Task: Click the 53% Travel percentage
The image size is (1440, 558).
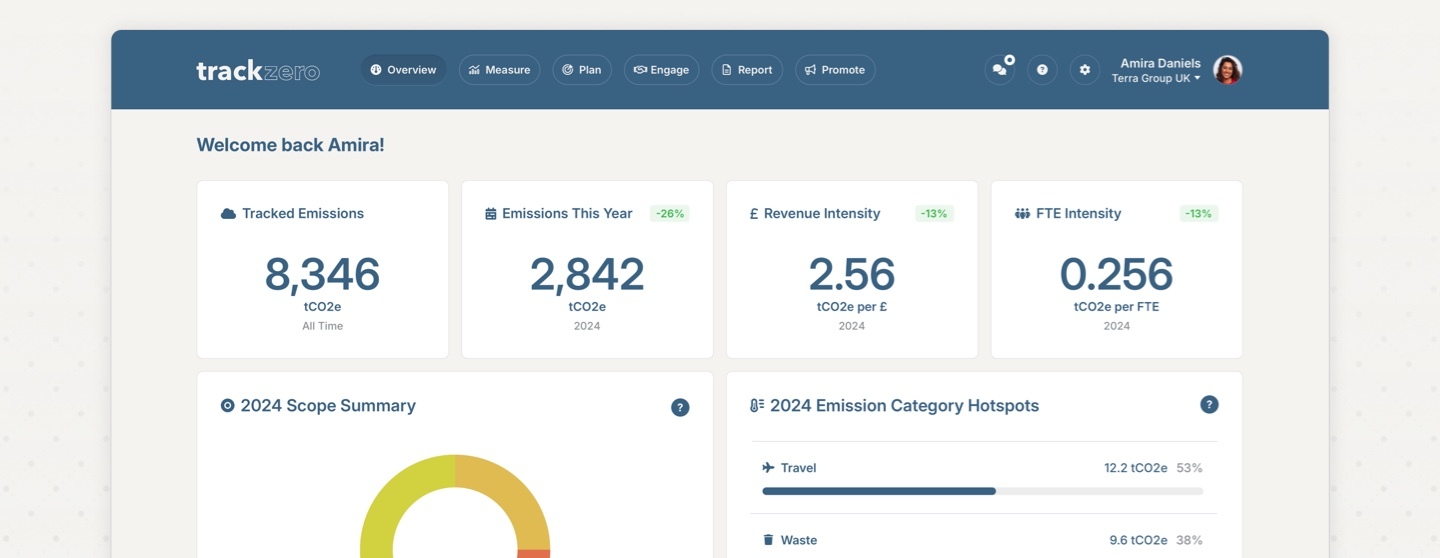Action: point(1190,468)
